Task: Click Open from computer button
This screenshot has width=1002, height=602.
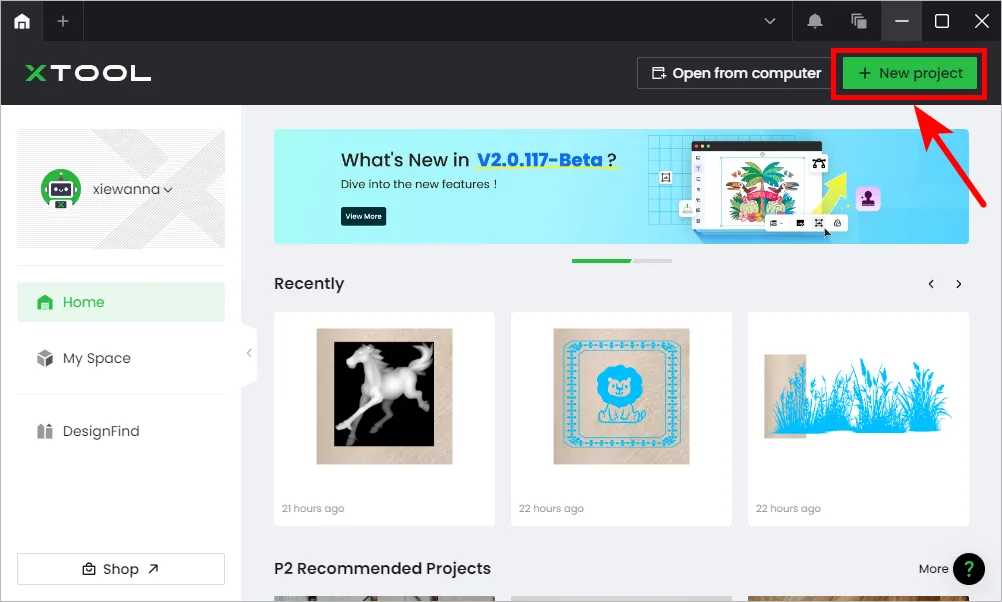Action: tap(736, 73)
